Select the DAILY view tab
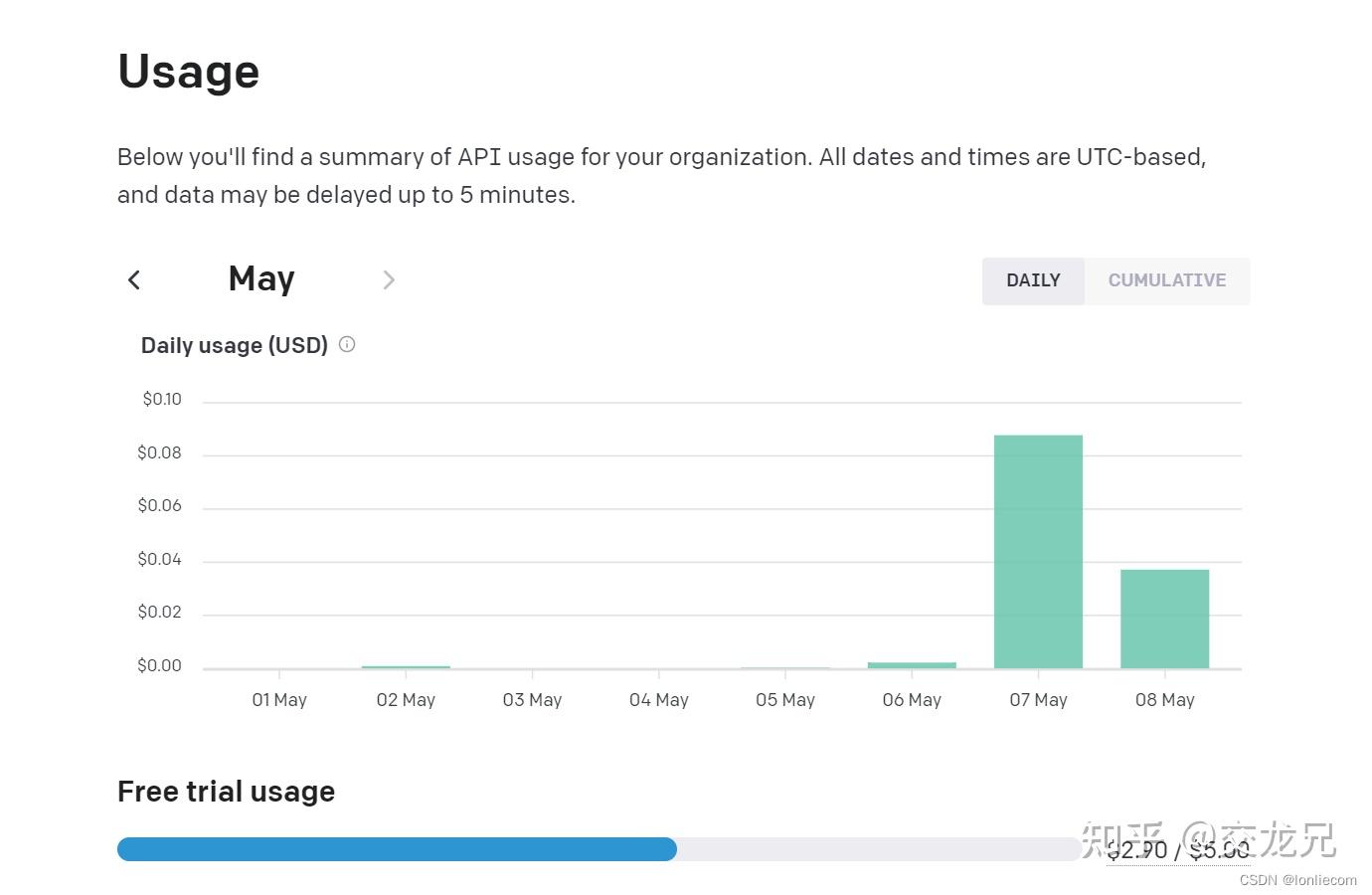This screenshot has height=895, width=1372. coord(1033,280)
